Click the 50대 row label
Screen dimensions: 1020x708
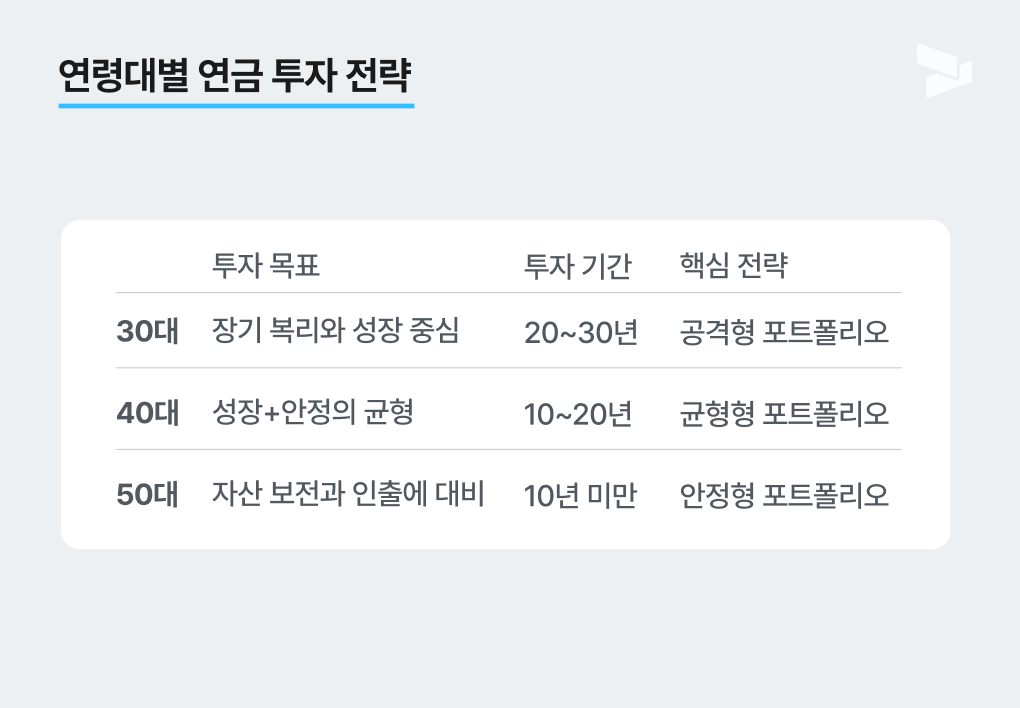[x=148, y=495]
